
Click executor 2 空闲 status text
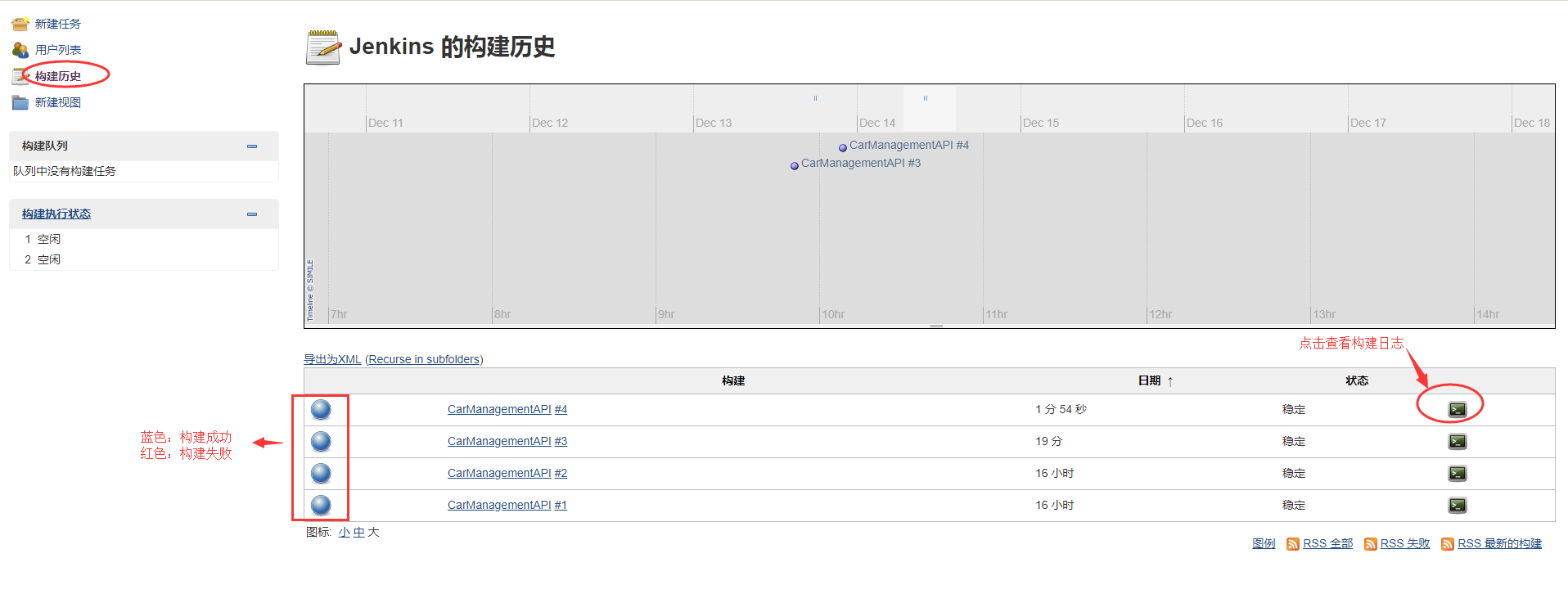49,259
